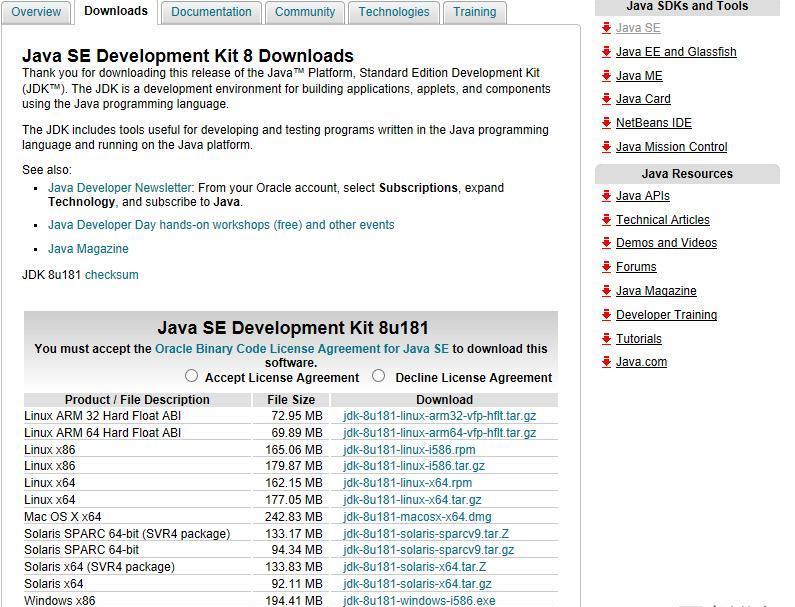Go to the Community tab

305,12
